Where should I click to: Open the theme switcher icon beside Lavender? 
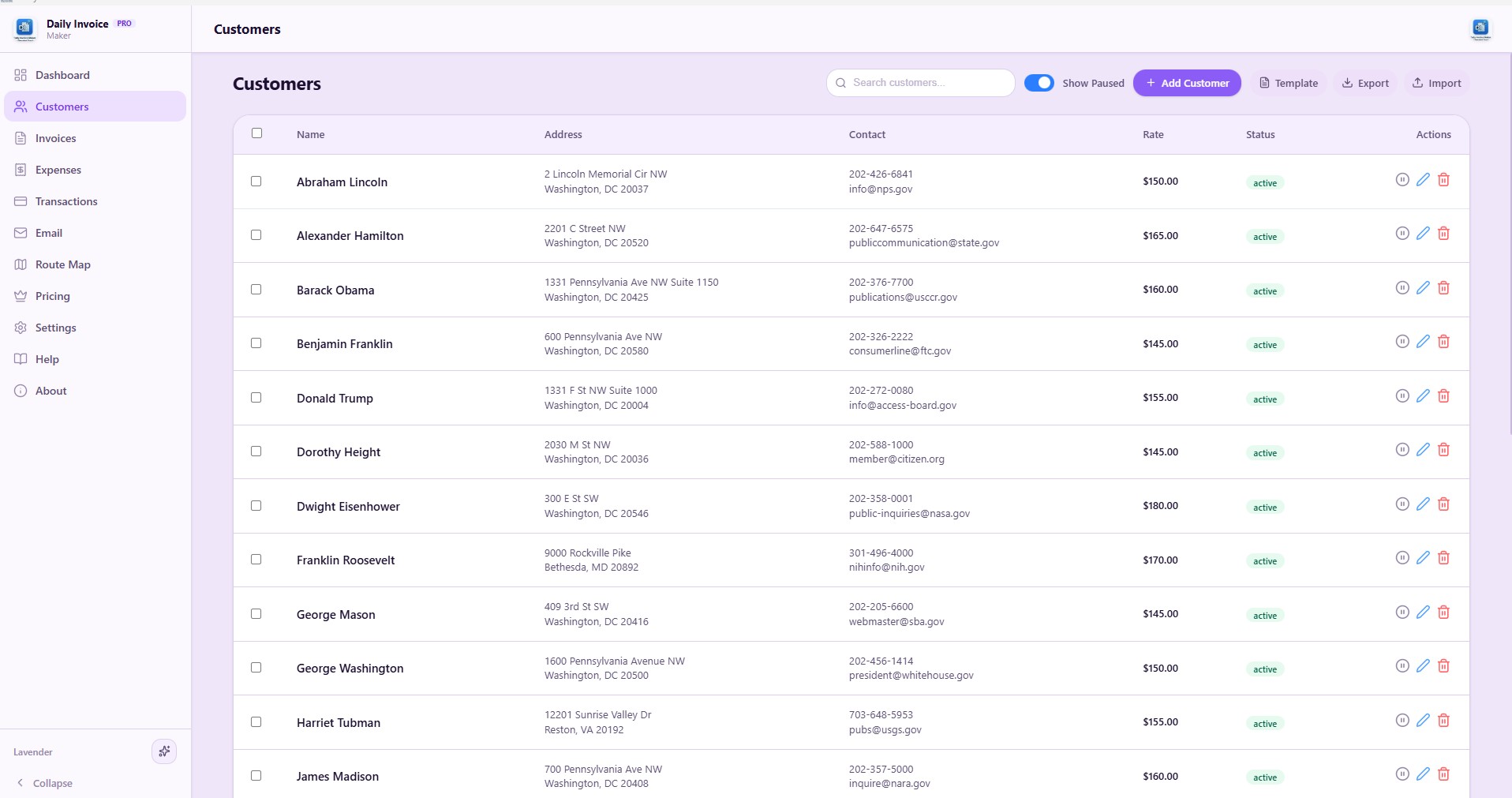point(164,751)
